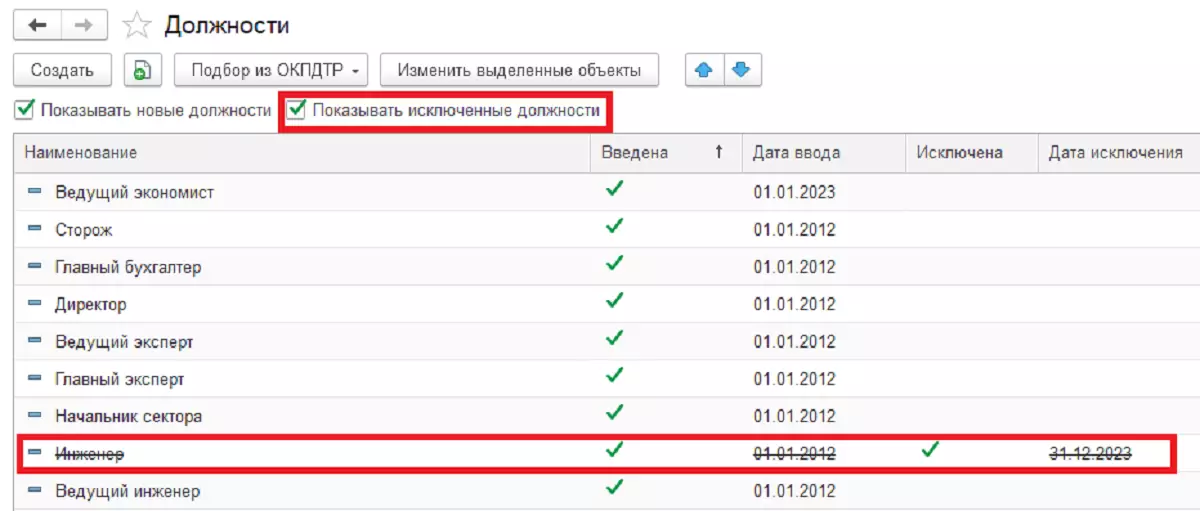
Task: Click Изменить выделенные объекты button
Action: [x=518, y=70]
